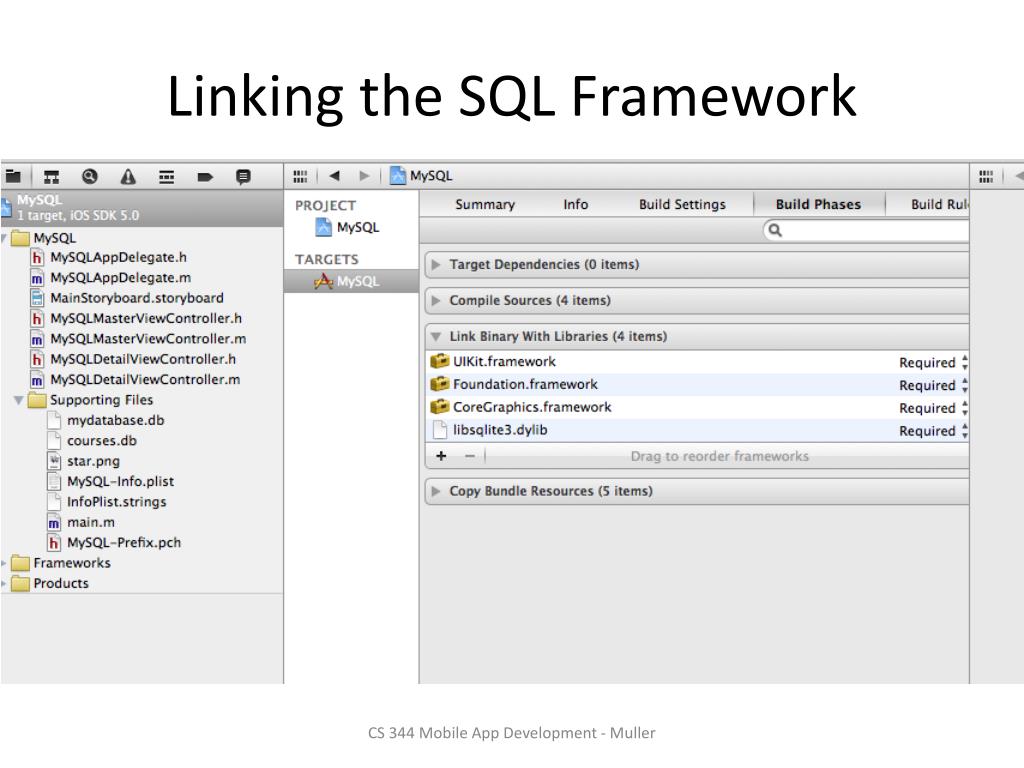This screenshot has width=1024, height=768.
Task: Open the Symbol navigator icon
Action: point(51,176)
